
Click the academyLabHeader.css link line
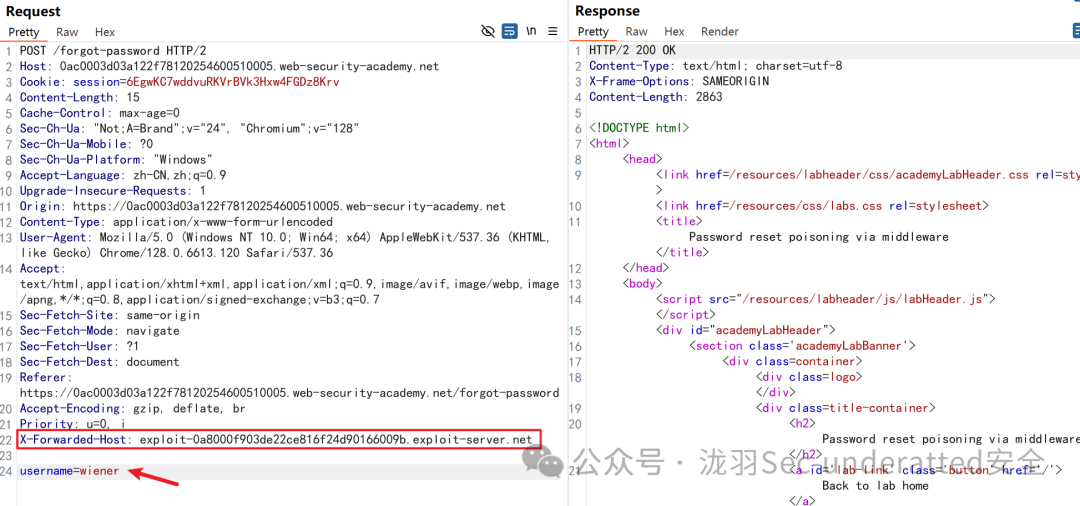(x=868, y=175)
